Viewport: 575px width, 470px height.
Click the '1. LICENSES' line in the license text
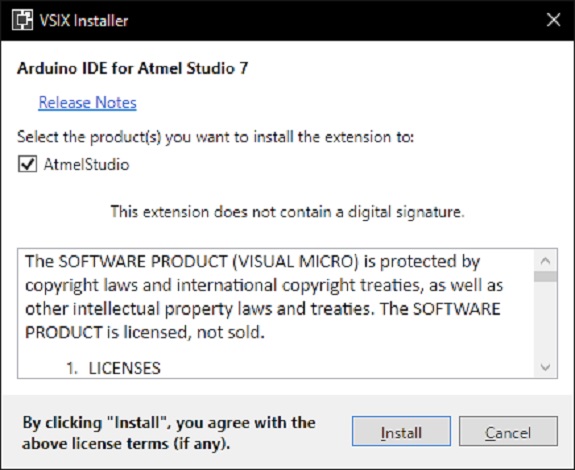pos(113,368)
